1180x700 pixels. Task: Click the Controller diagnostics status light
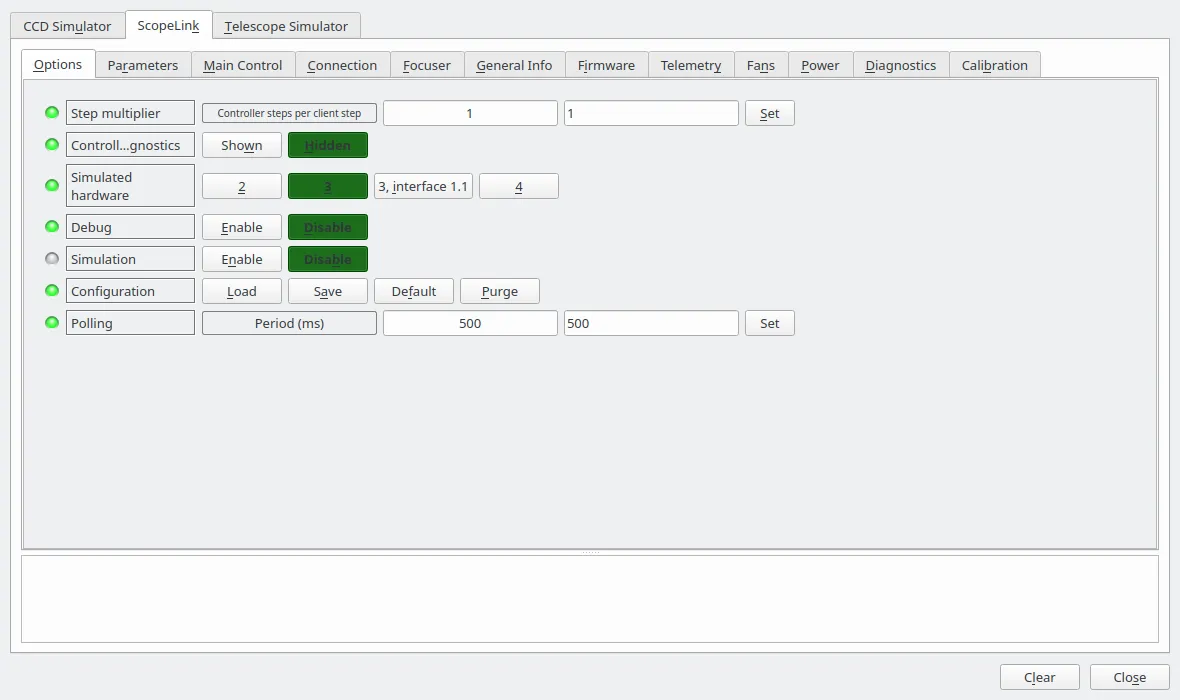[52, 145]
